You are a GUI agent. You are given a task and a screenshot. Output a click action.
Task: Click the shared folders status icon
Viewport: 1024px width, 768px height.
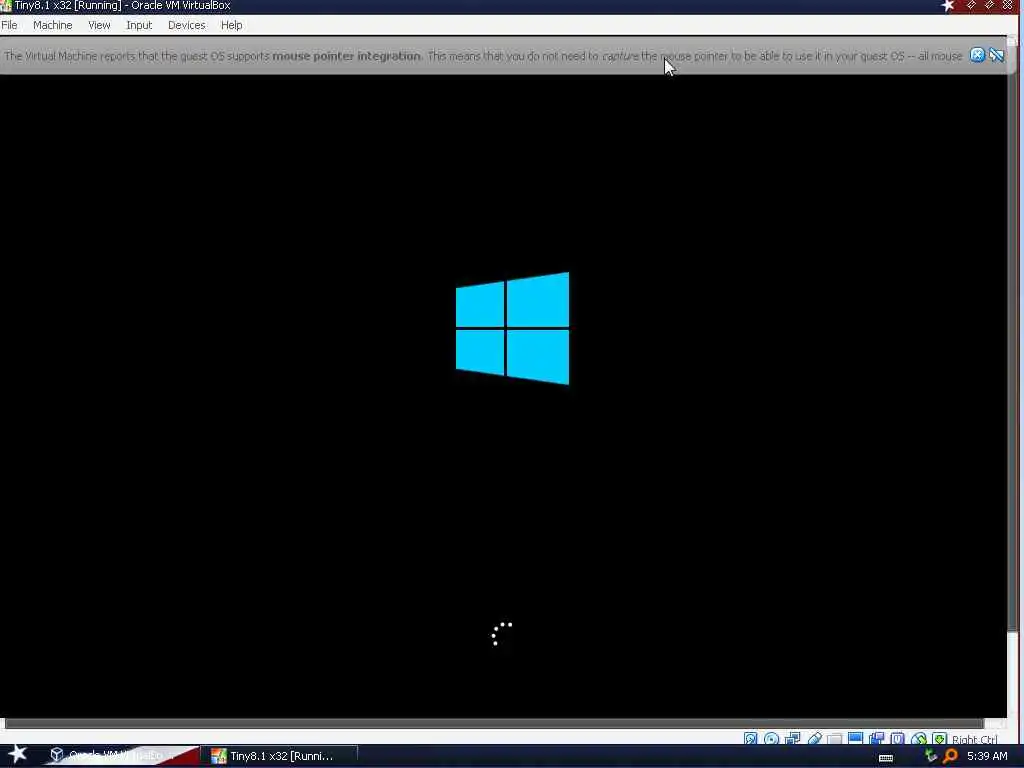click(835, 739)
